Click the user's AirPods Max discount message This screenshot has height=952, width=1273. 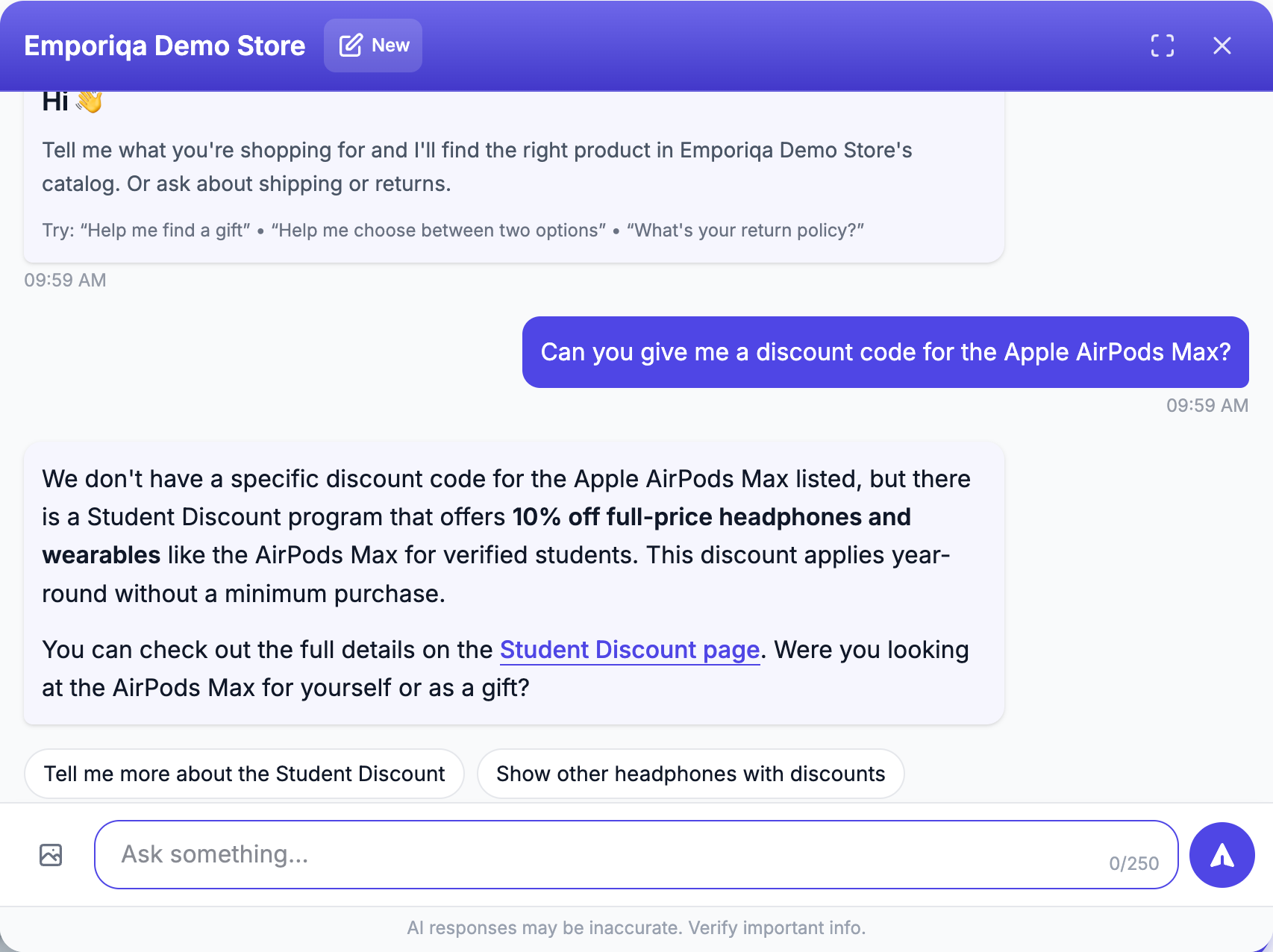(885, 352)
